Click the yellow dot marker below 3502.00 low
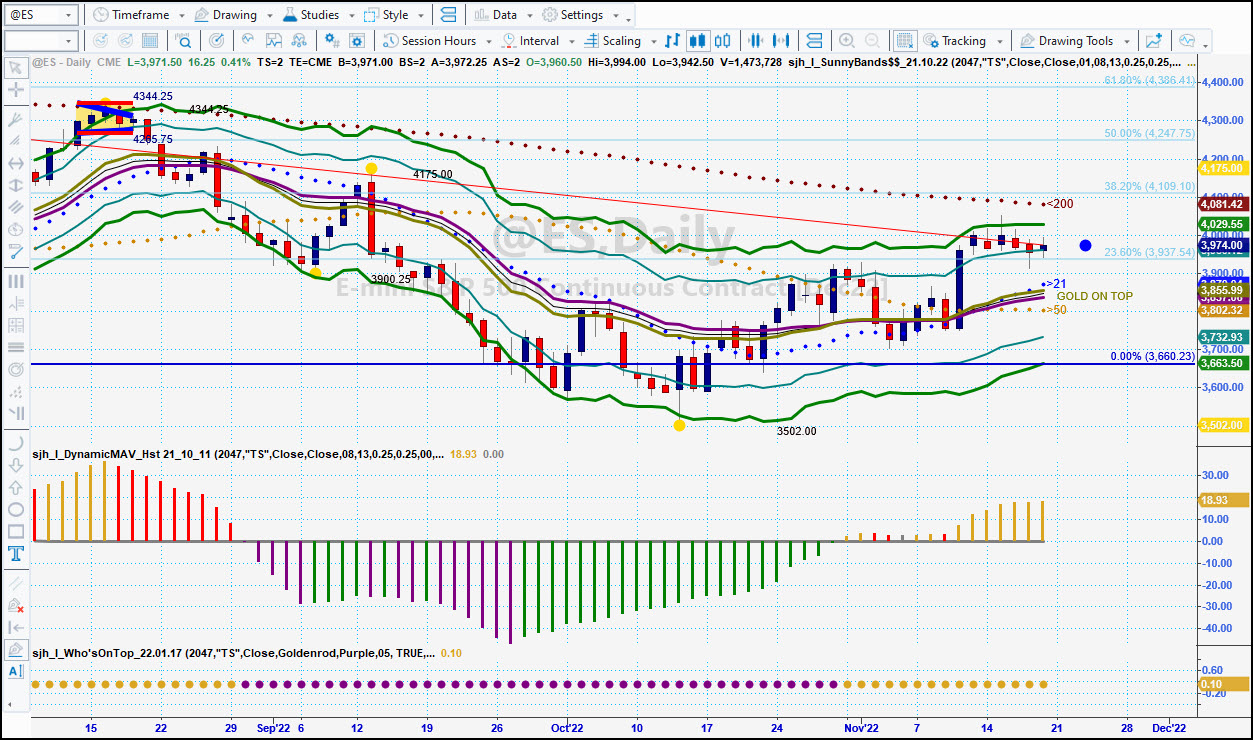1253x740 pixels. click(679, 425)
